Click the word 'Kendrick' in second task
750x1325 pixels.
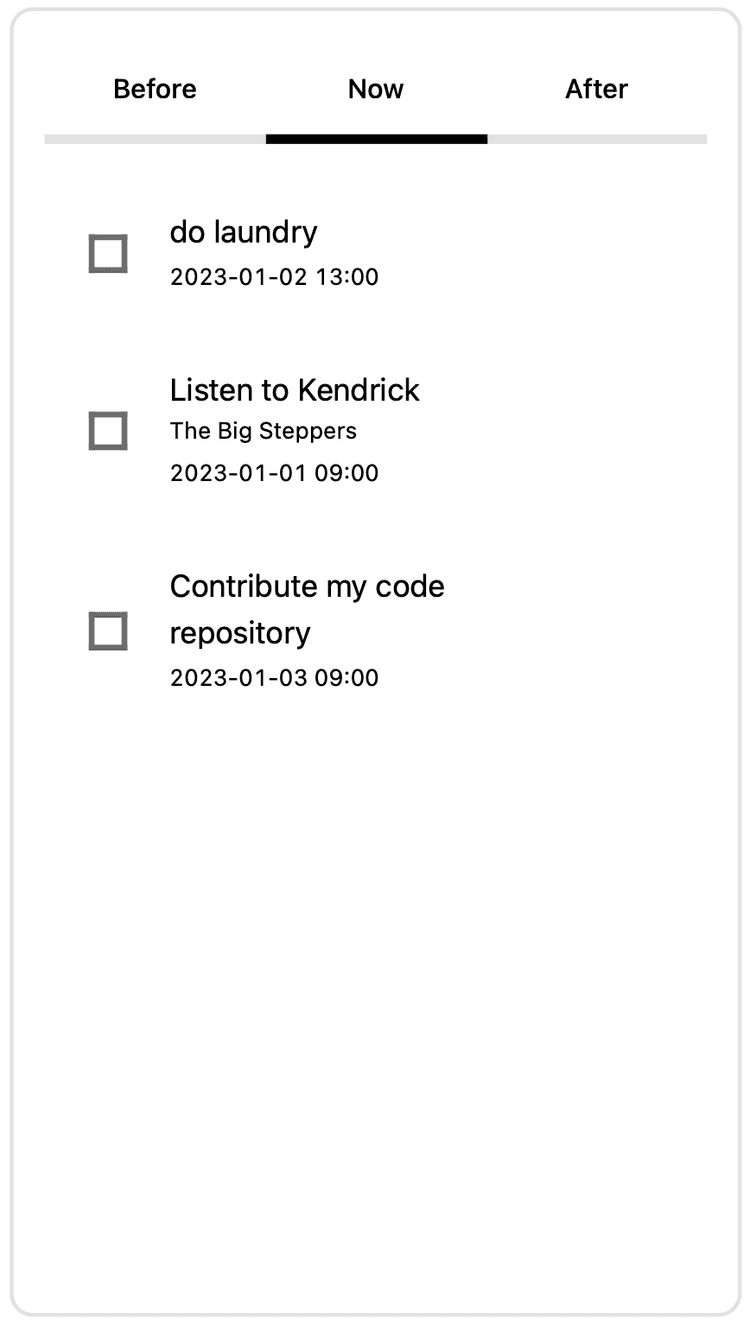358,389
